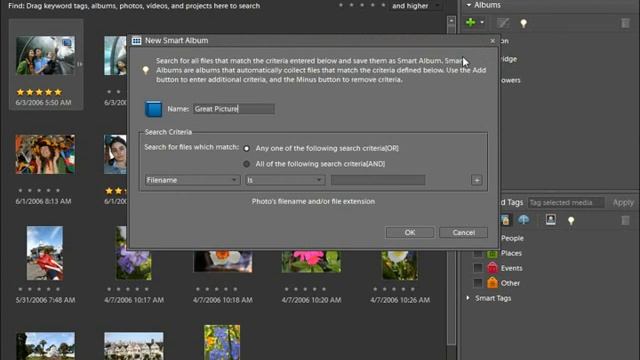Cancel the New Smart Album dialog
Image resolution: width=640 pixels, height=360 pixels.
click(463, 233)
